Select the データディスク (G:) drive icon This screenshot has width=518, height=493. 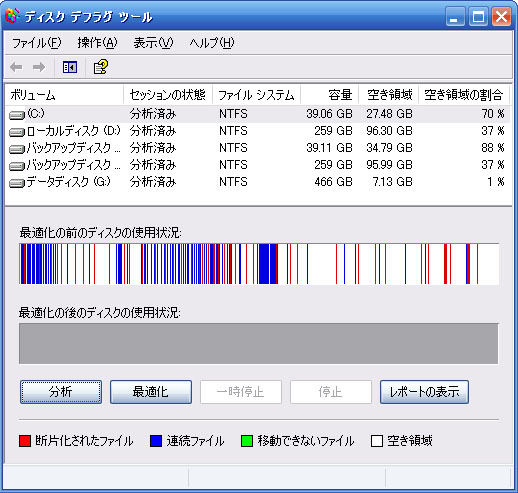[17, 183]
